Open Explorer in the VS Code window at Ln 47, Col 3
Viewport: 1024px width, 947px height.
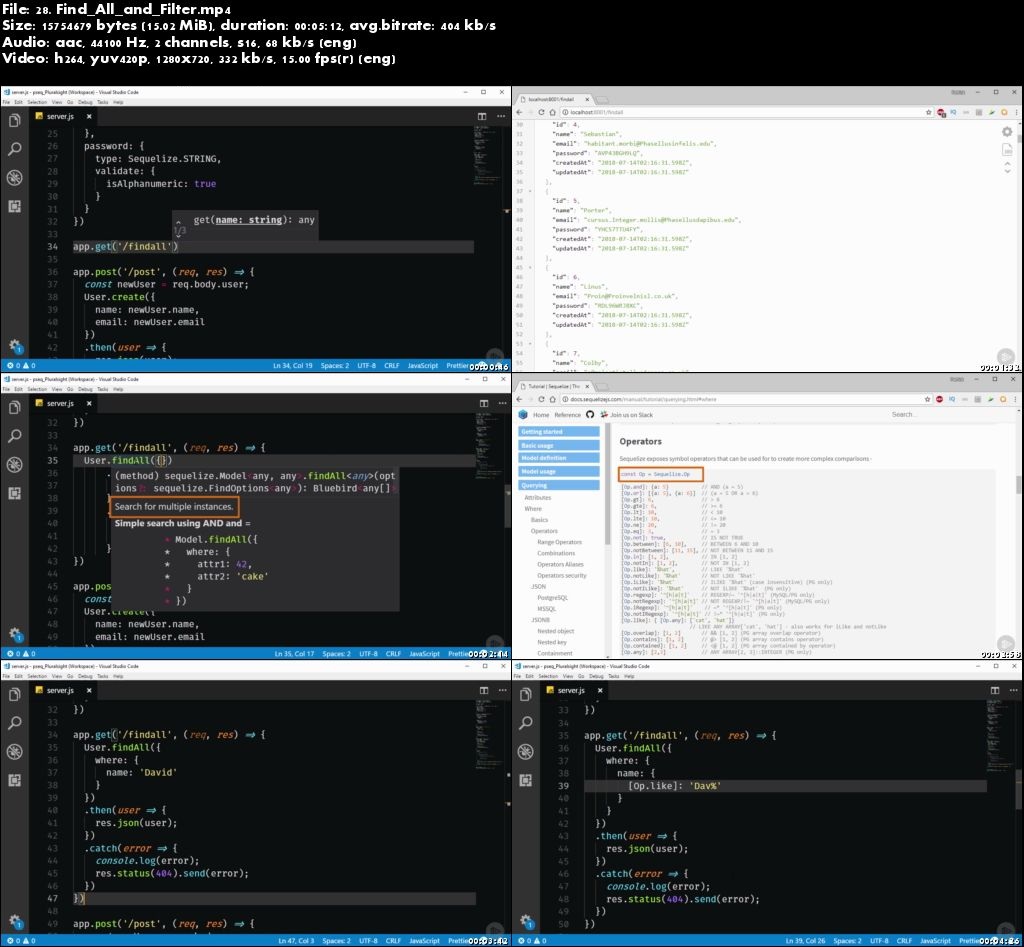point(14,694)
